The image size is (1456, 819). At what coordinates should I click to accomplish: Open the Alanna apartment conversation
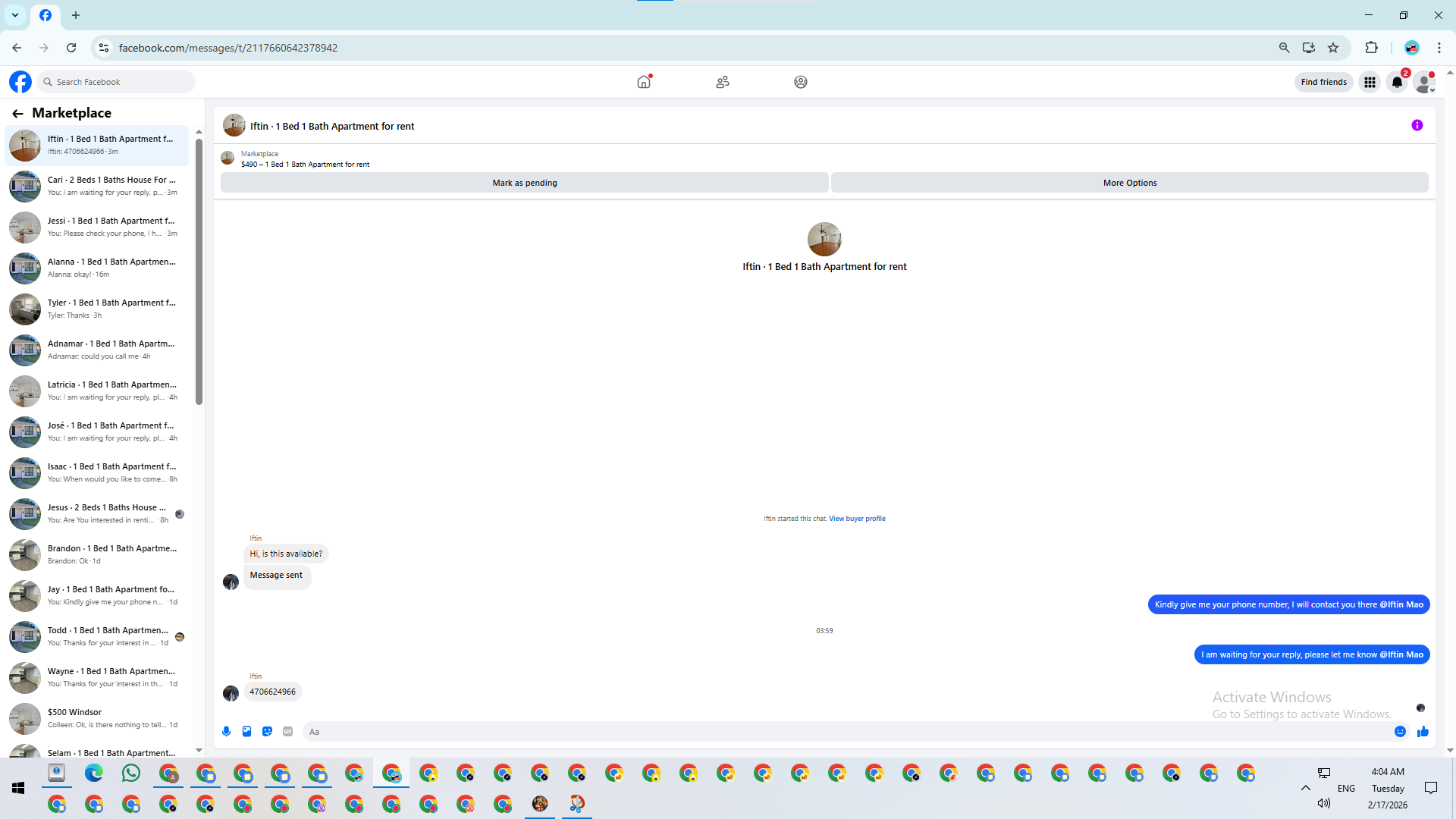pyautogui.click(x=97, y=268)
